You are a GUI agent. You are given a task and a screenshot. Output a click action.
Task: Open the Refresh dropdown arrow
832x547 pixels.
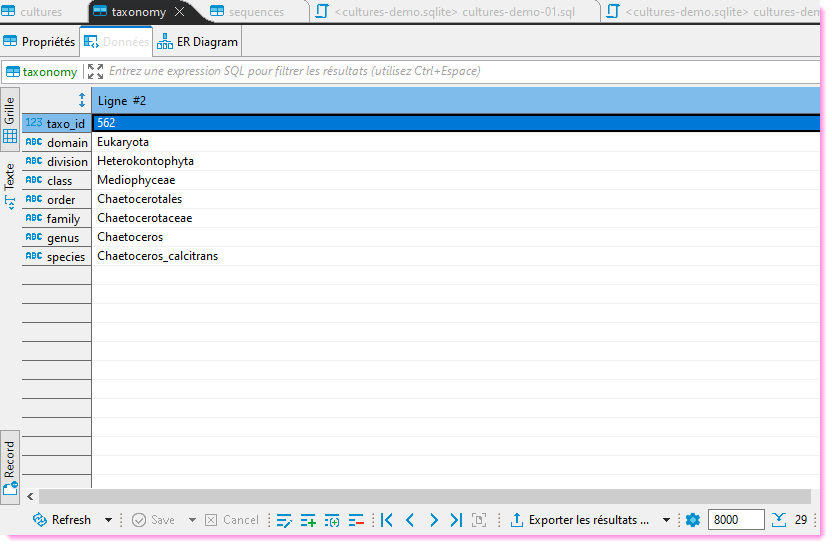click(108, 520)
